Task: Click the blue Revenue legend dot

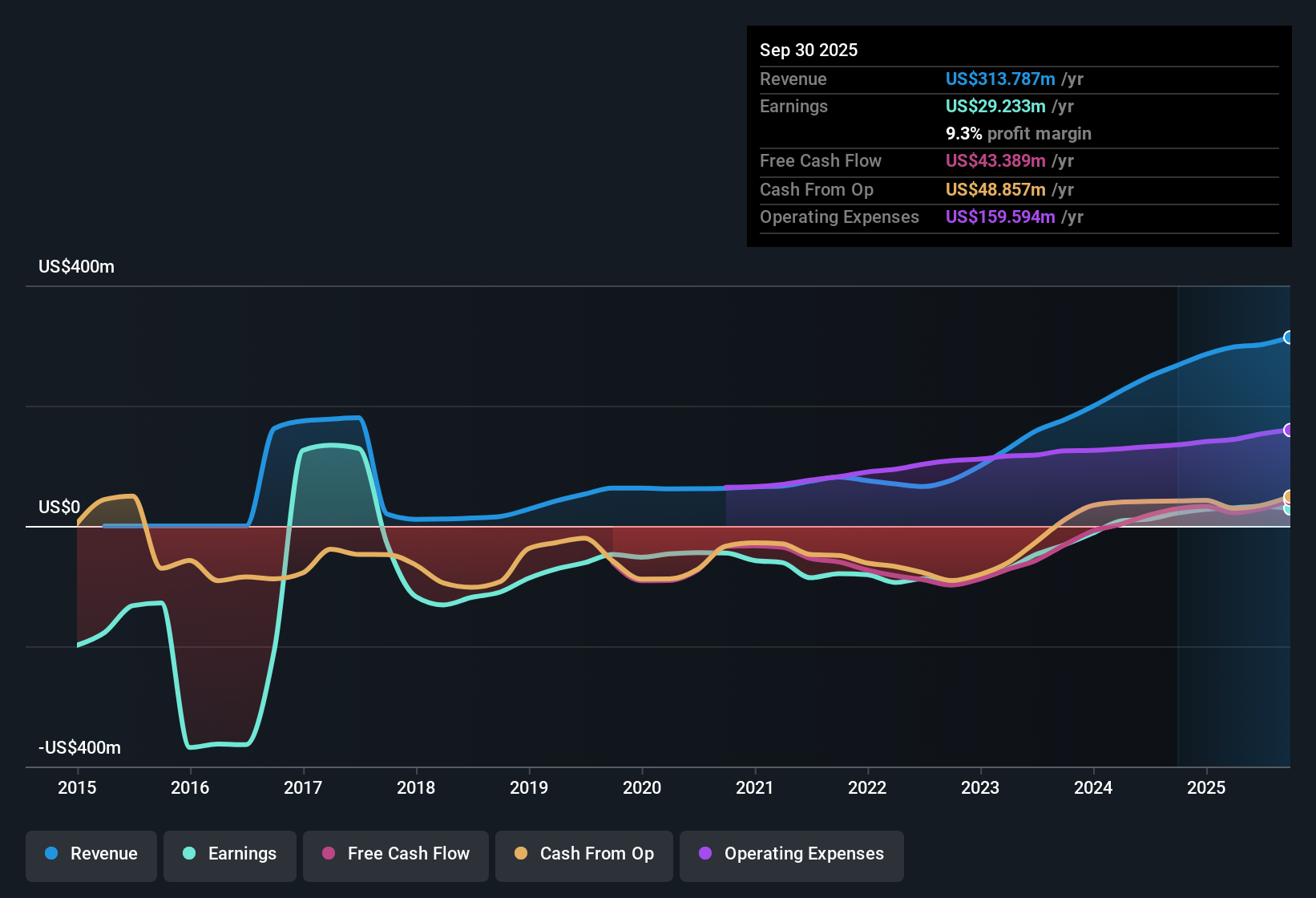Action: (51, 853)
